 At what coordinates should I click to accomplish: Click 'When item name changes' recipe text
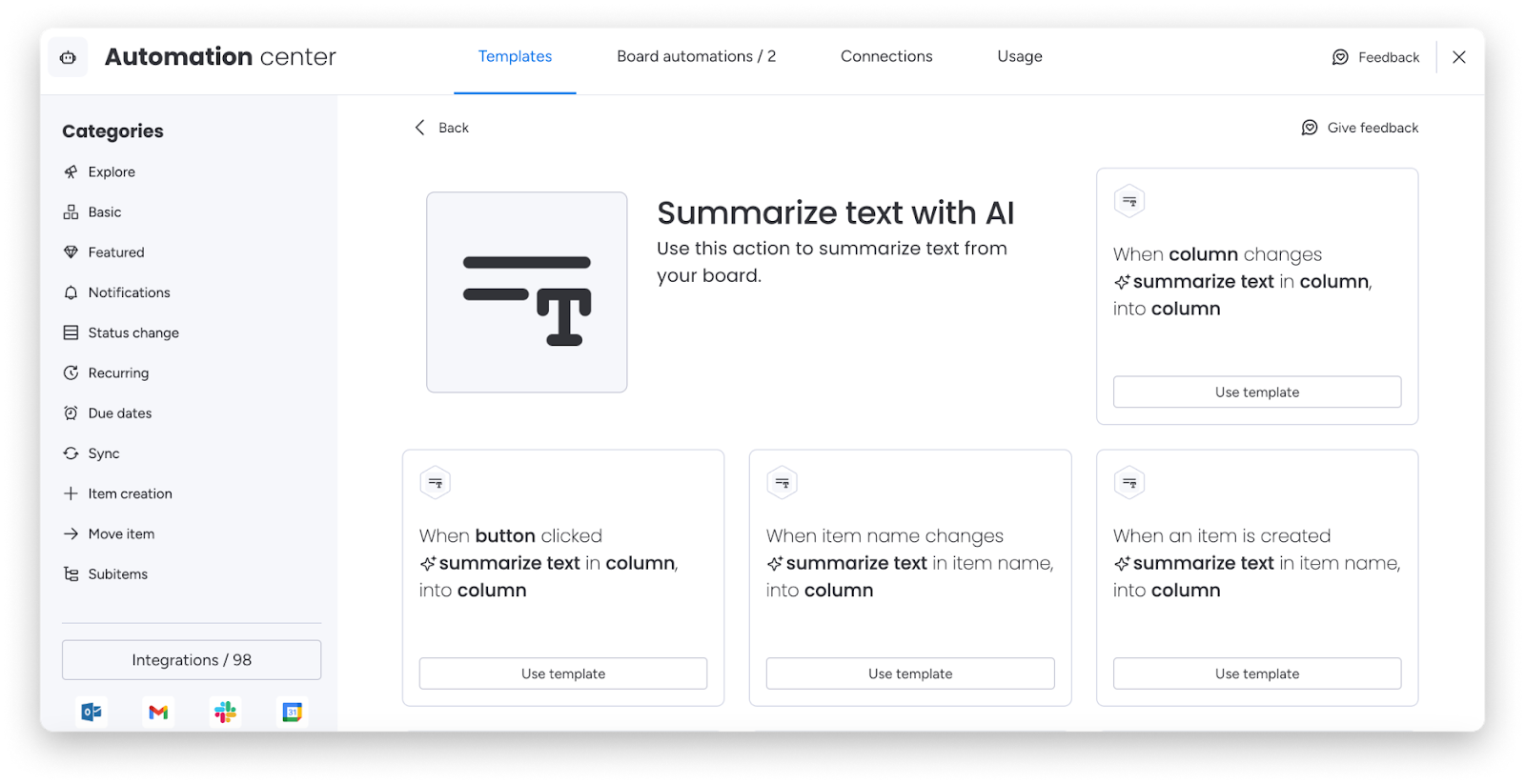click(910, 563)
